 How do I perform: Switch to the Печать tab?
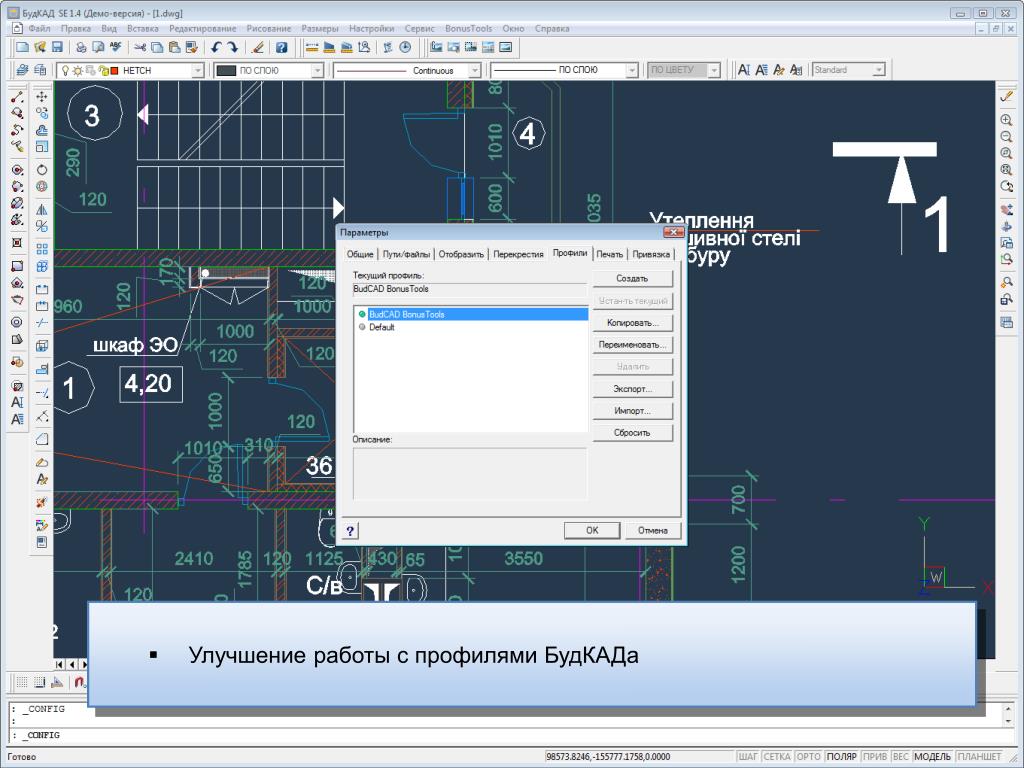click(x=609, y=254)
